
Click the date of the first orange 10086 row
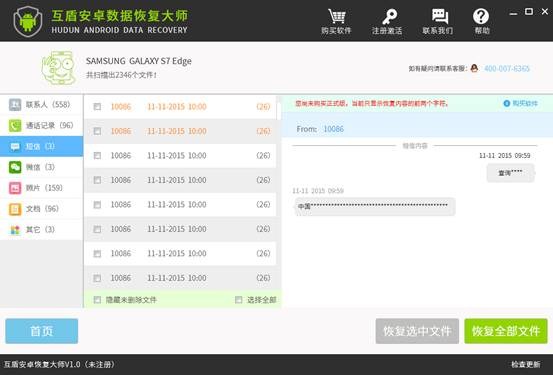click(177, 107)
